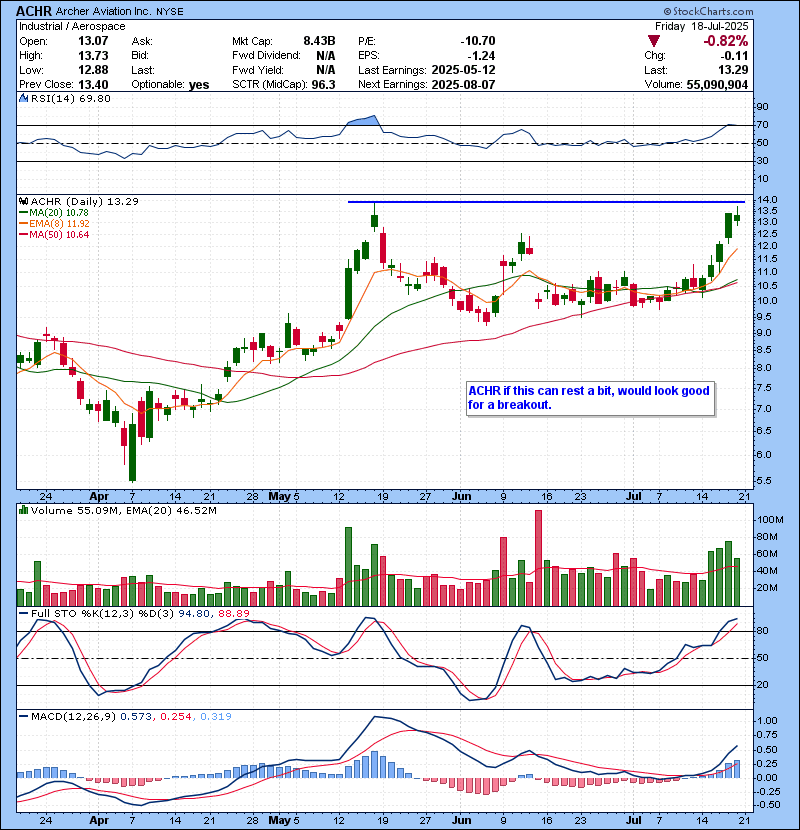Click the -0.82% percent change value
The width and height of the screenshot is (800, 830).
(x=725, y=41)
